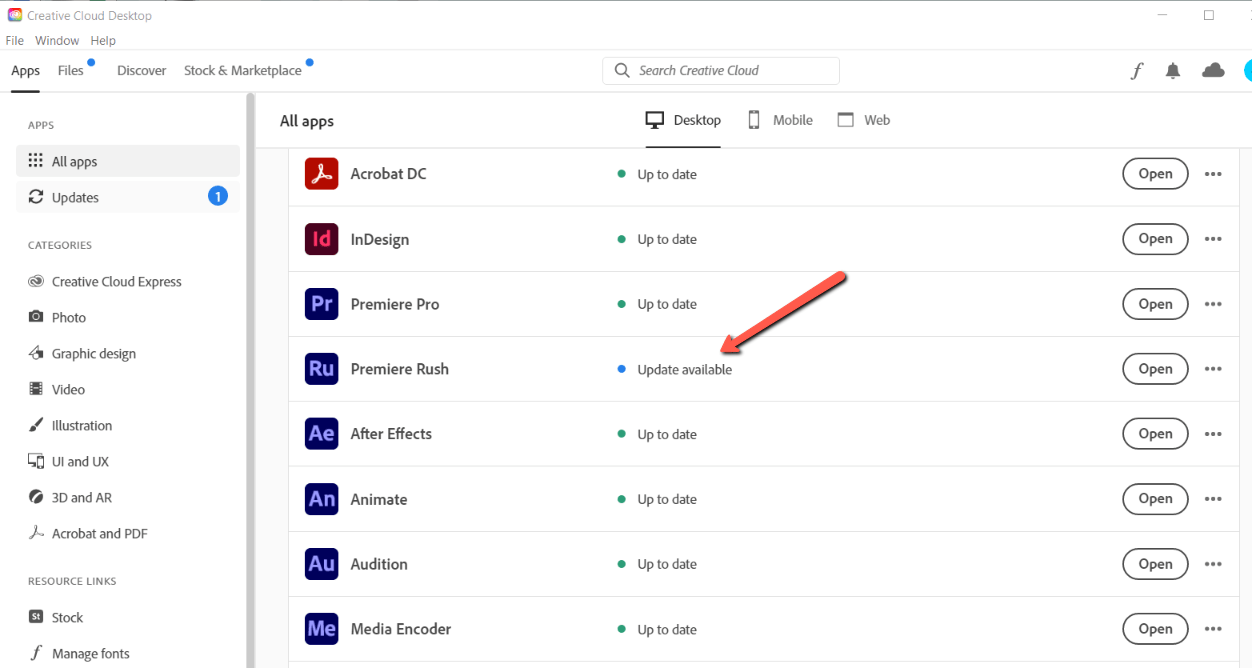This screenshot has width=1252, height=668.
Task: Click the Animate app icon
Action: 322,499
